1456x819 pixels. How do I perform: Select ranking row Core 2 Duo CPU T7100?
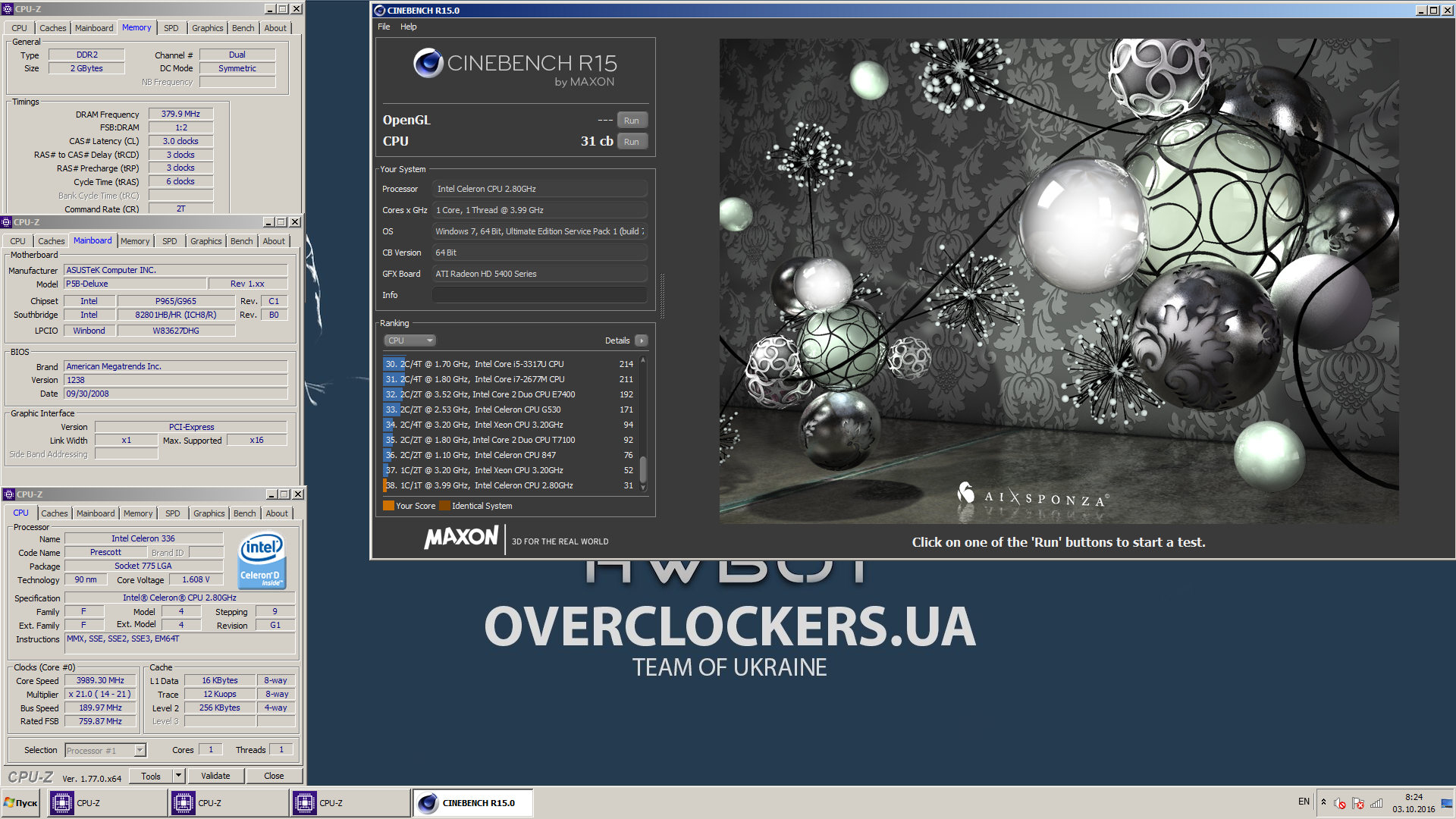[509, 440]
